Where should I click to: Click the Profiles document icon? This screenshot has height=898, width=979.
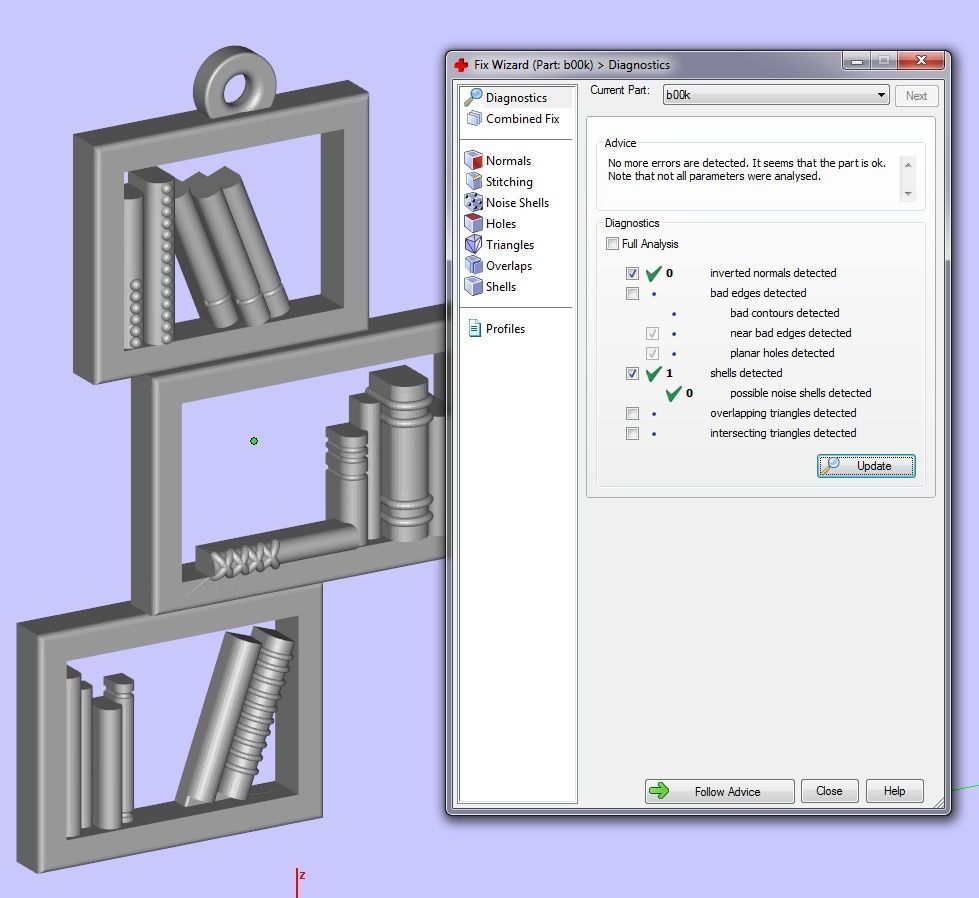475,328
